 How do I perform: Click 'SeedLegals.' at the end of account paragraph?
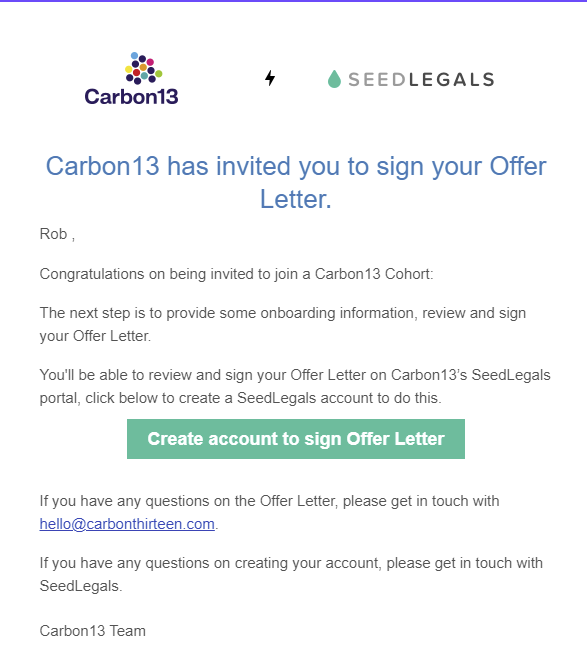click(x=81, y=586)
